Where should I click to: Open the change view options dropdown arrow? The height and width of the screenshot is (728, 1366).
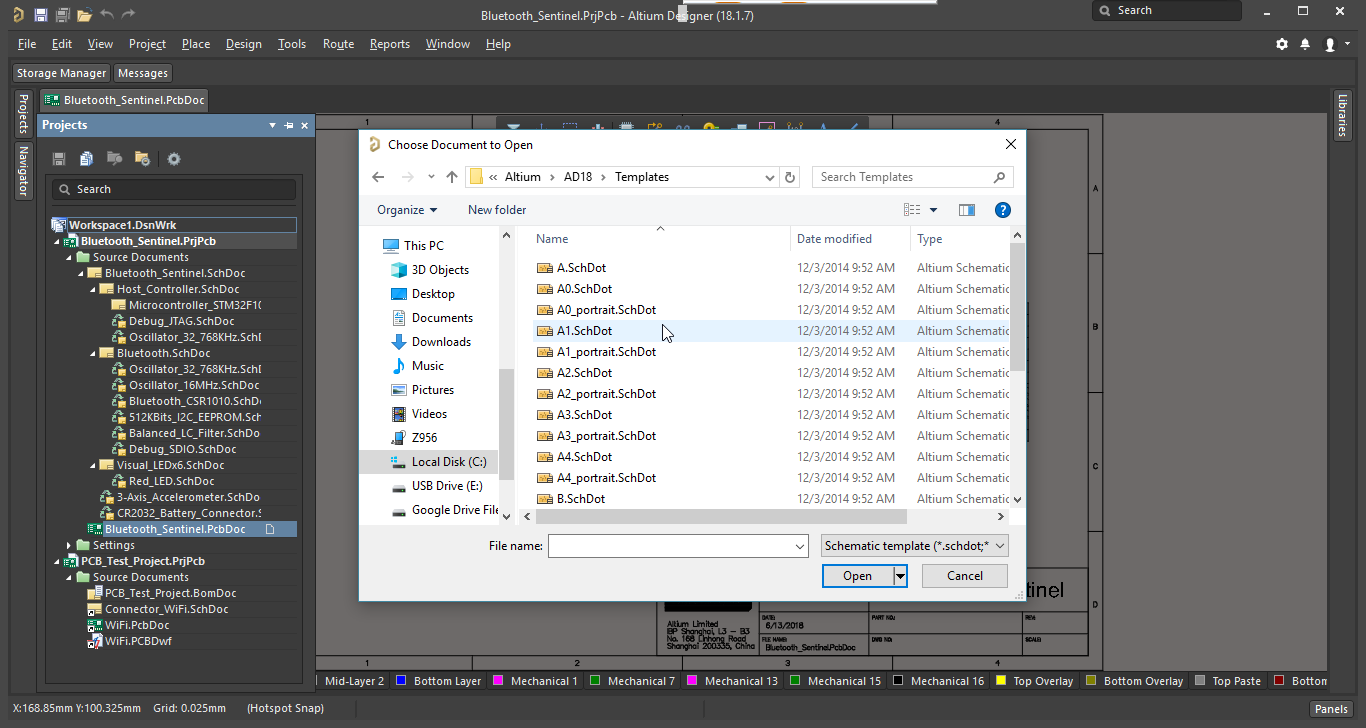(934, 210)
